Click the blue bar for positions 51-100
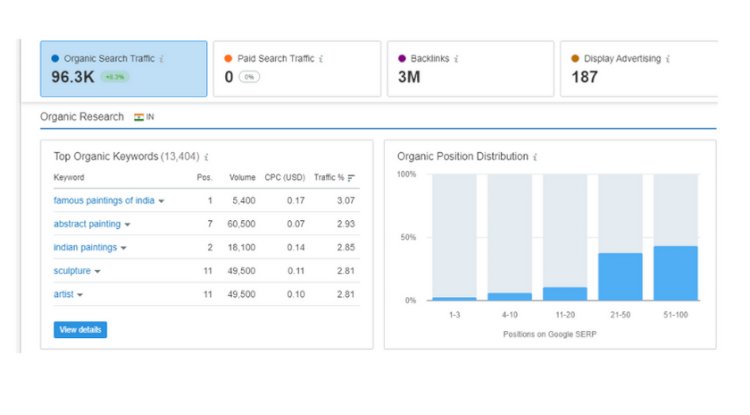The image size is (750, 415). (676, 273)
